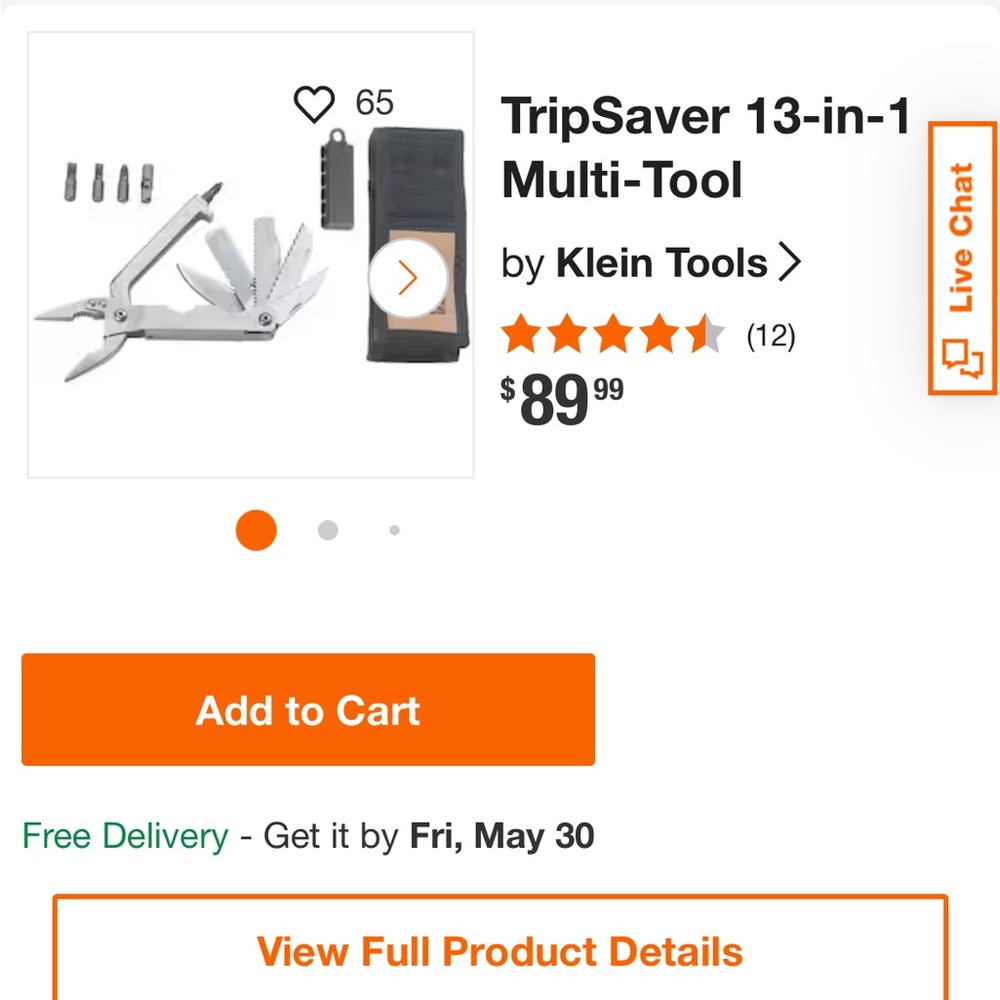Add the multi-tool to the cart
1000x1000 pixels.
click(x=307, y=710)
